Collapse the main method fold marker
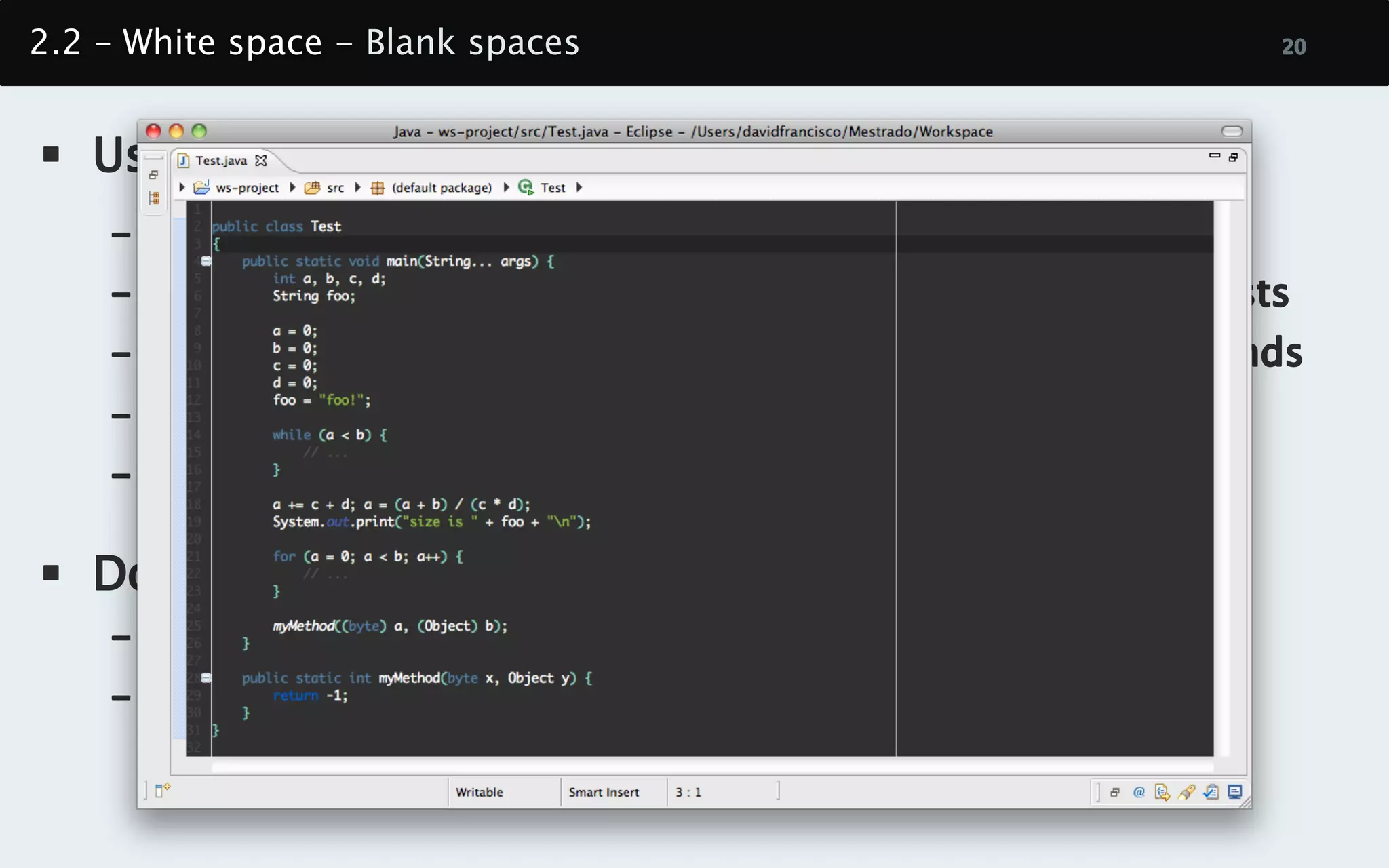Image resolution: width=1389 pixels, height=868 pixels. (x=206, y=261)
